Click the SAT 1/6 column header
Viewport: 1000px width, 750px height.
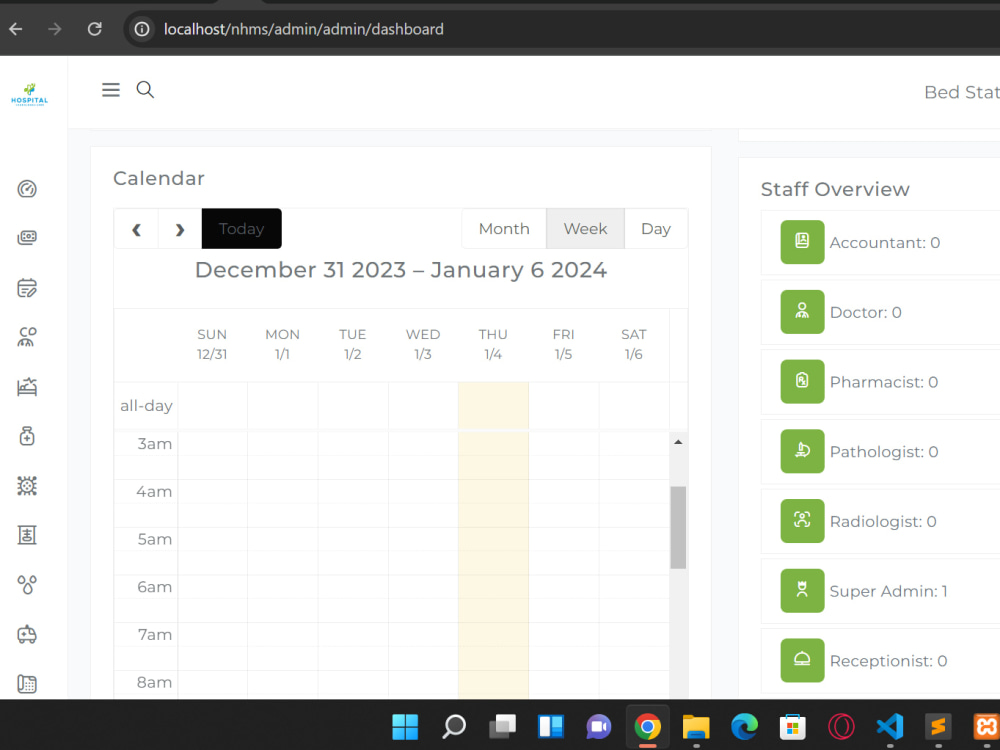(x=634, y=344)
